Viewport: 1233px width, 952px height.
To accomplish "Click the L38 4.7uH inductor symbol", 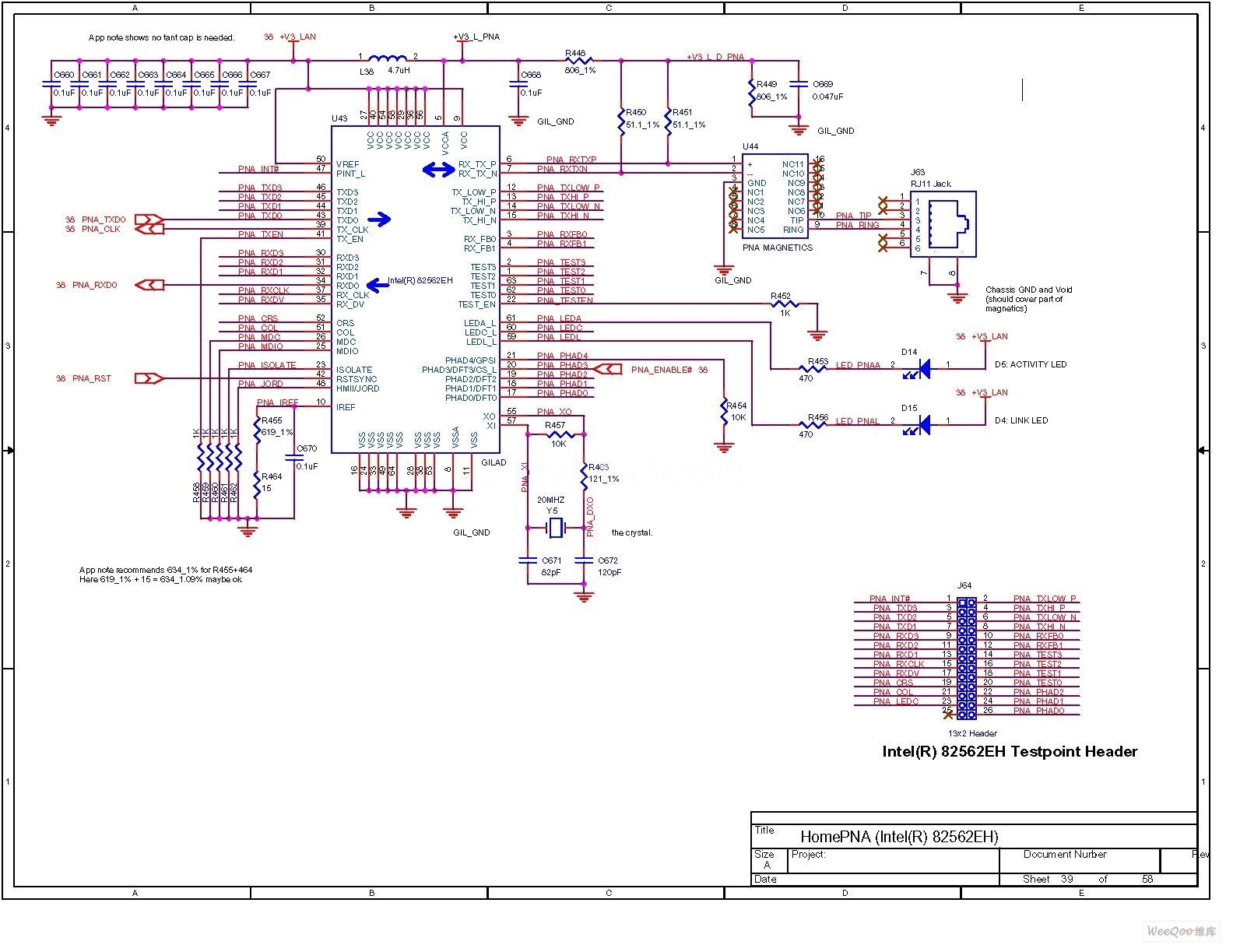I will [387, 58].
